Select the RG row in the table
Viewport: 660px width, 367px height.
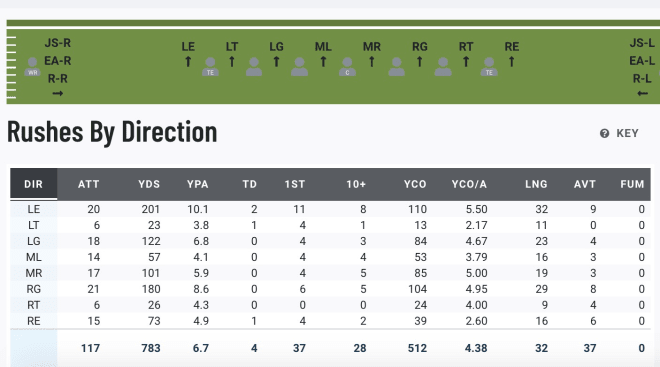(x=330, y=289)
